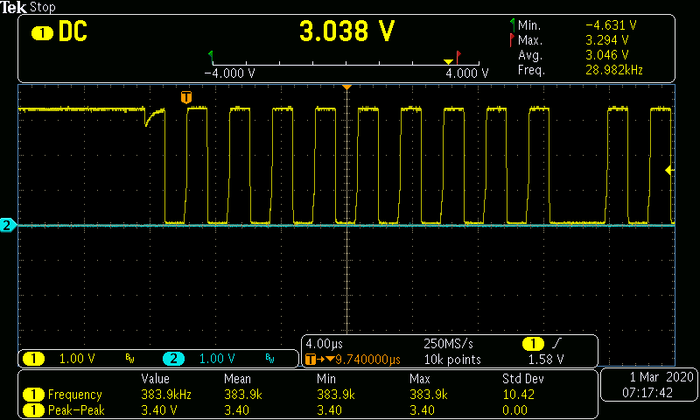Viewport: 700px width, 420px height.
Task: Click the green flag icon beside Min. label
Action: tap(512, 25)
